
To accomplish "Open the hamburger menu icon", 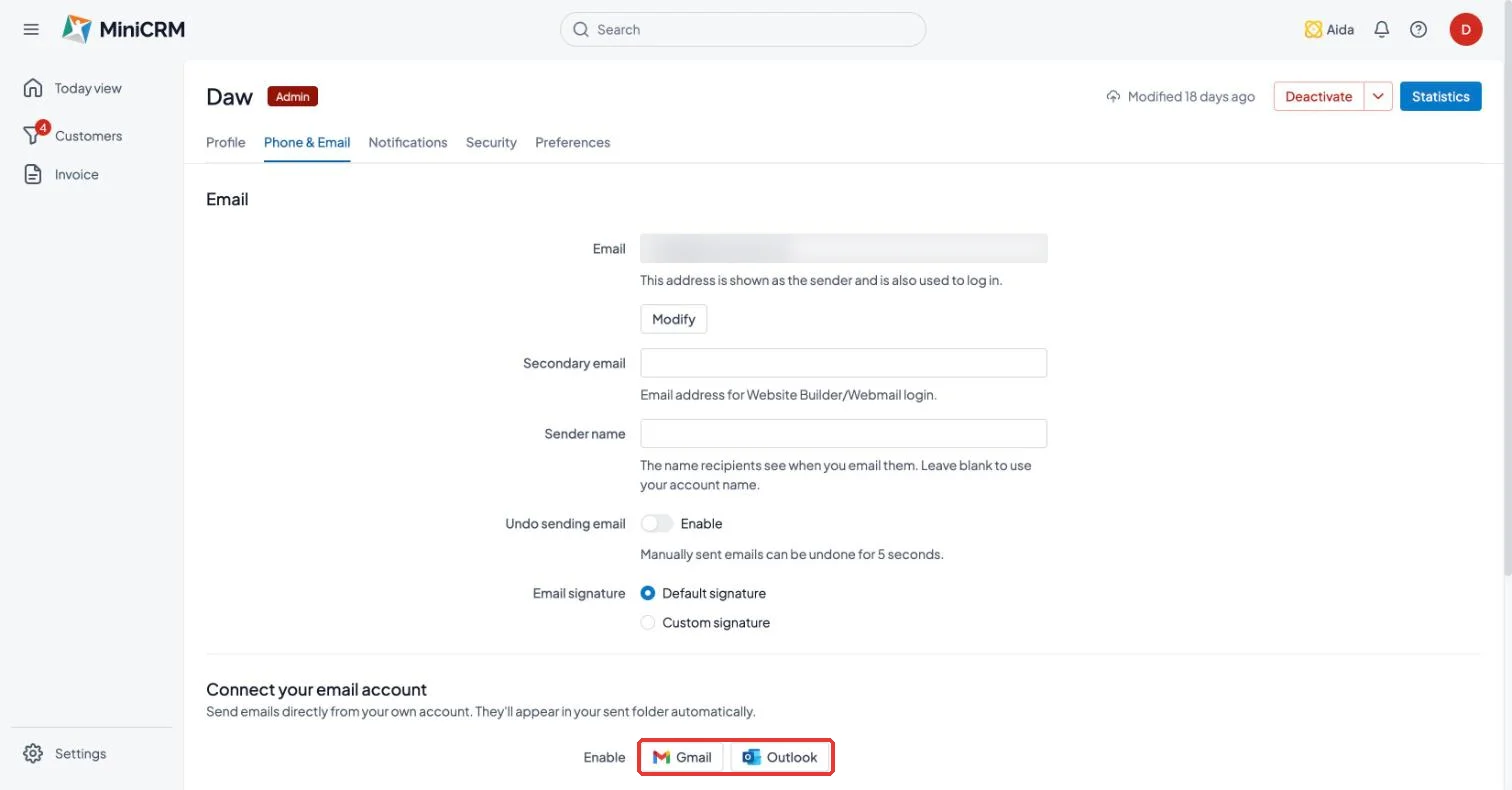I will (31, 29).
